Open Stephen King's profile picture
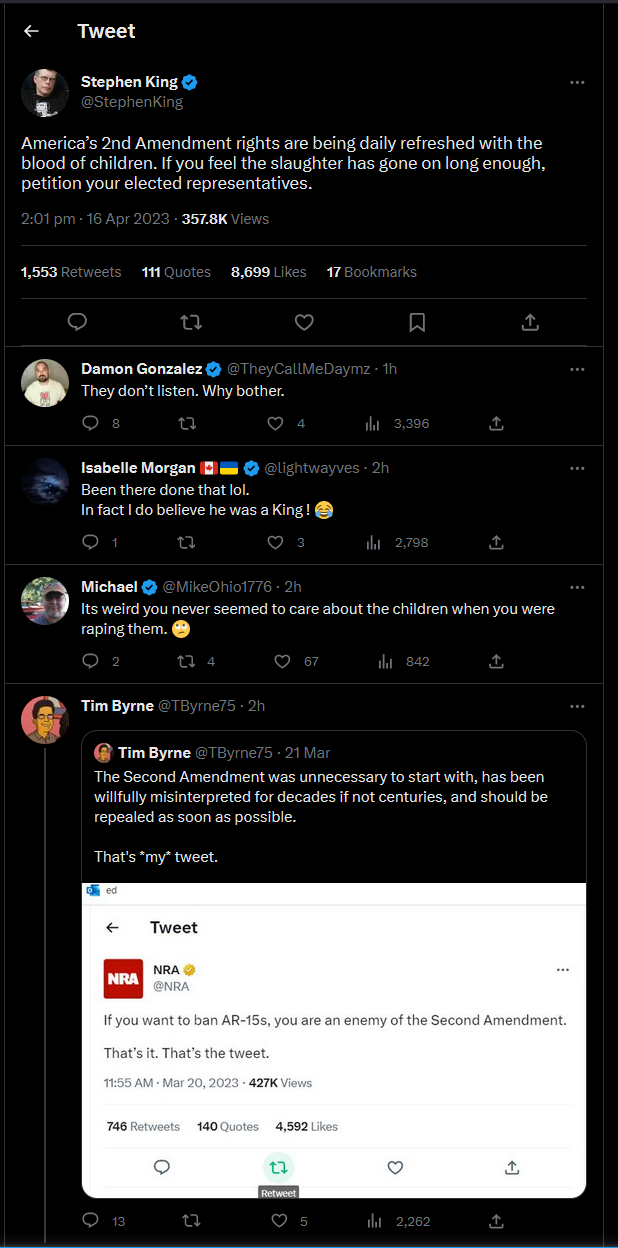 tap(44, 92)
